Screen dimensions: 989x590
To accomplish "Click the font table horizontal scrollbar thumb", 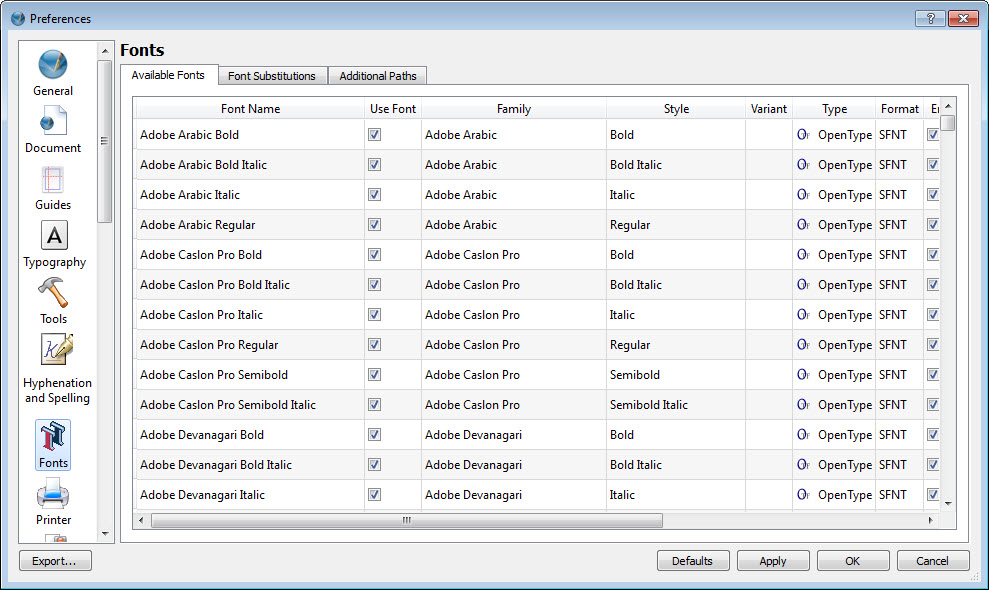I will pyautogui.click(x=407, y=520).
